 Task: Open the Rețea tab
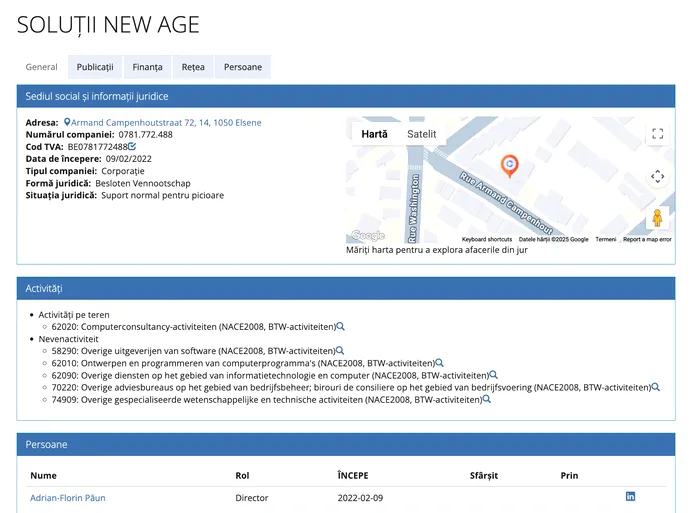(x=193, y=67)
